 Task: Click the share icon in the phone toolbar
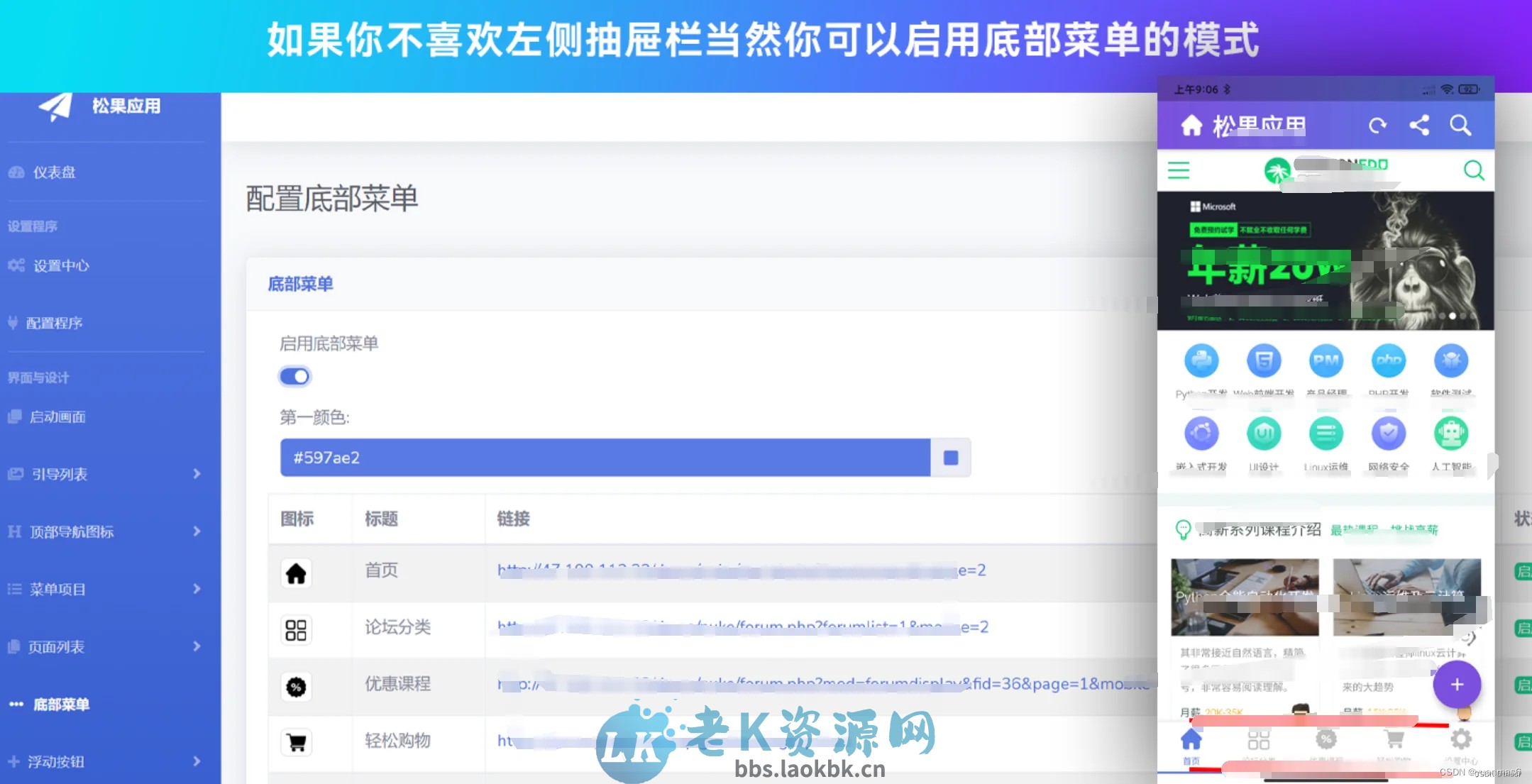1421,125
